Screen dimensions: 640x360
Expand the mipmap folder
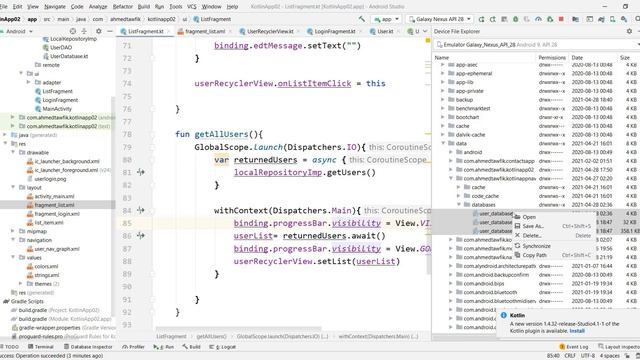[x=13, y=231]
